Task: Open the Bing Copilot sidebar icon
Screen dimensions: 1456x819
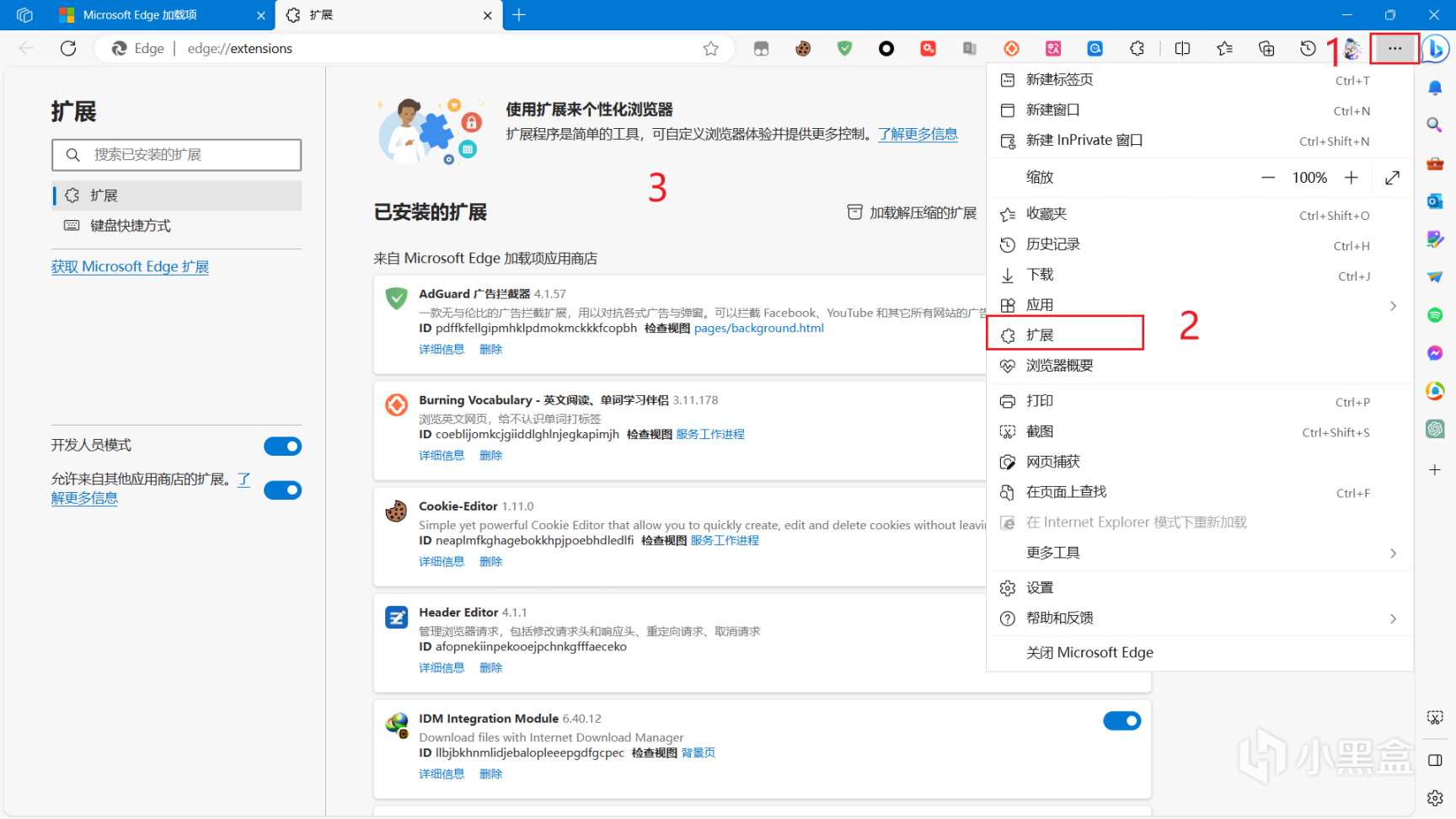Action: (x=1435, y=49)
